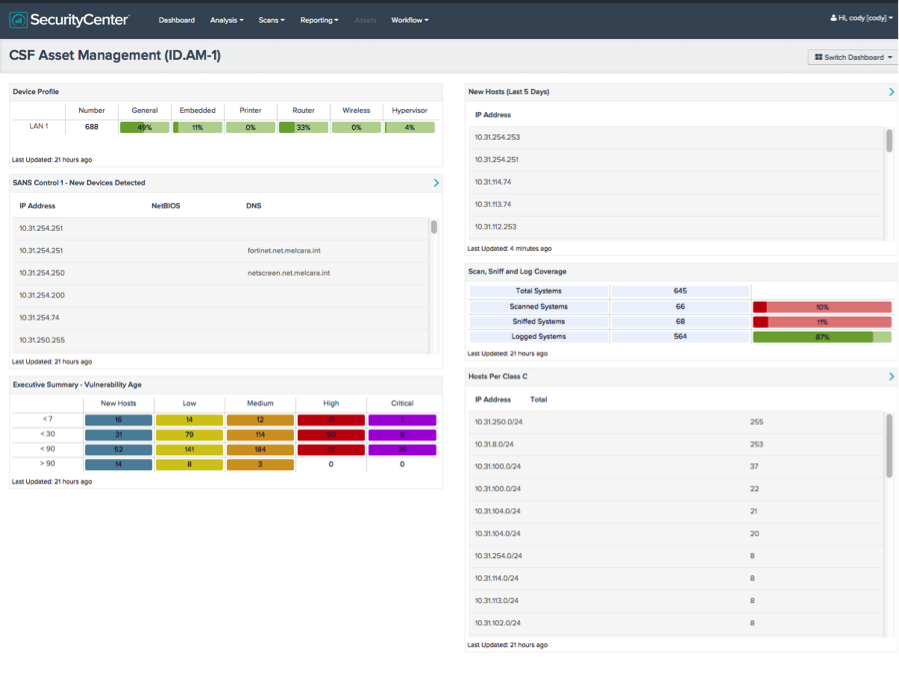Click the Printer 0% bar
The image size is (899, 687).
pos(251,127)
